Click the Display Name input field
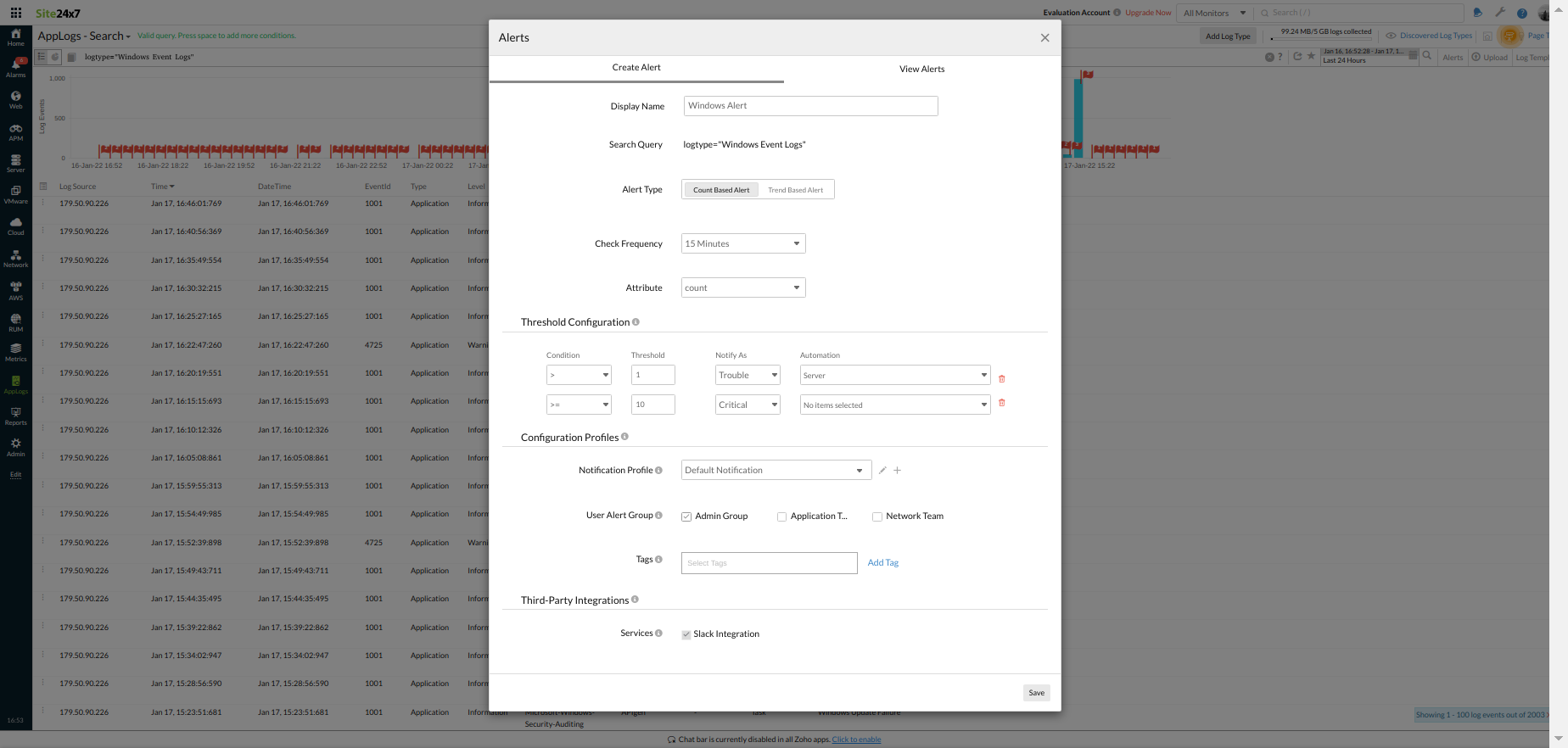The image size is (1568, 748). click(x=810, y=106)
